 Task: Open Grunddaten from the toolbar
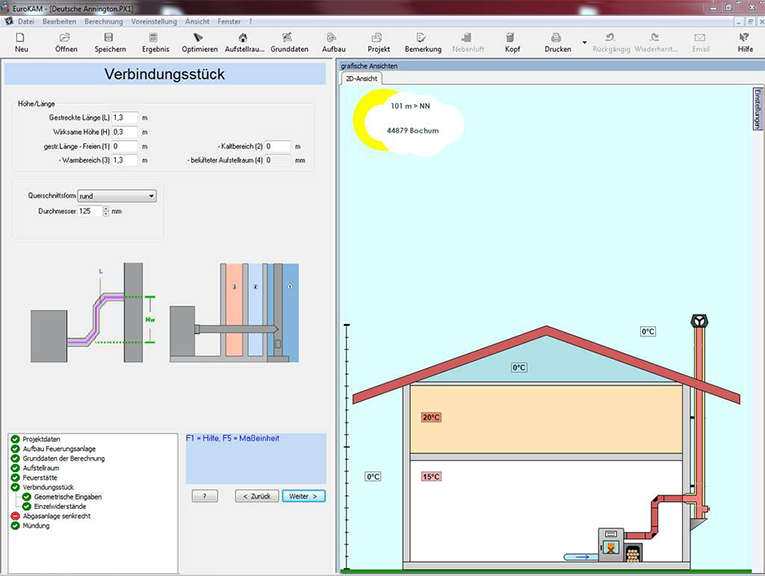pos(289,41)
